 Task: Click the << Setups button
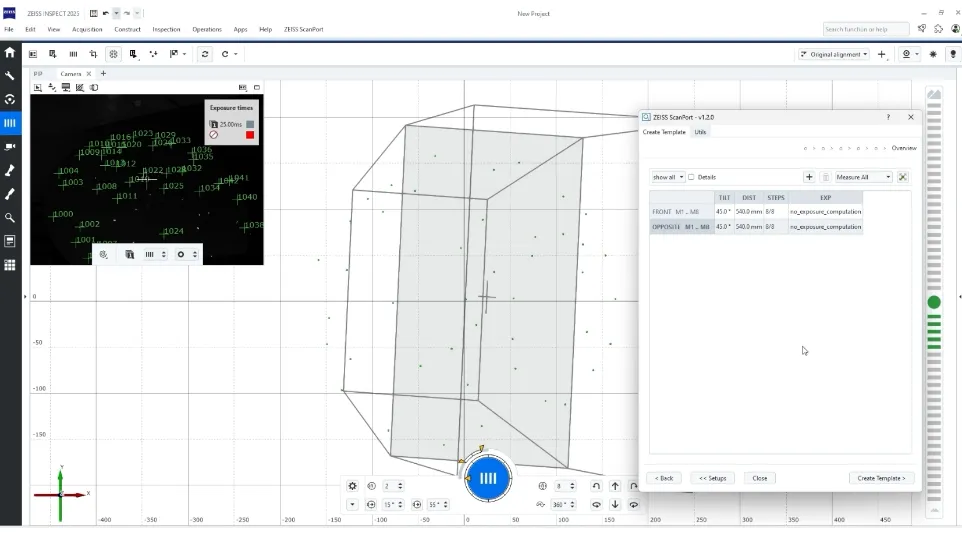pos(713,478)
